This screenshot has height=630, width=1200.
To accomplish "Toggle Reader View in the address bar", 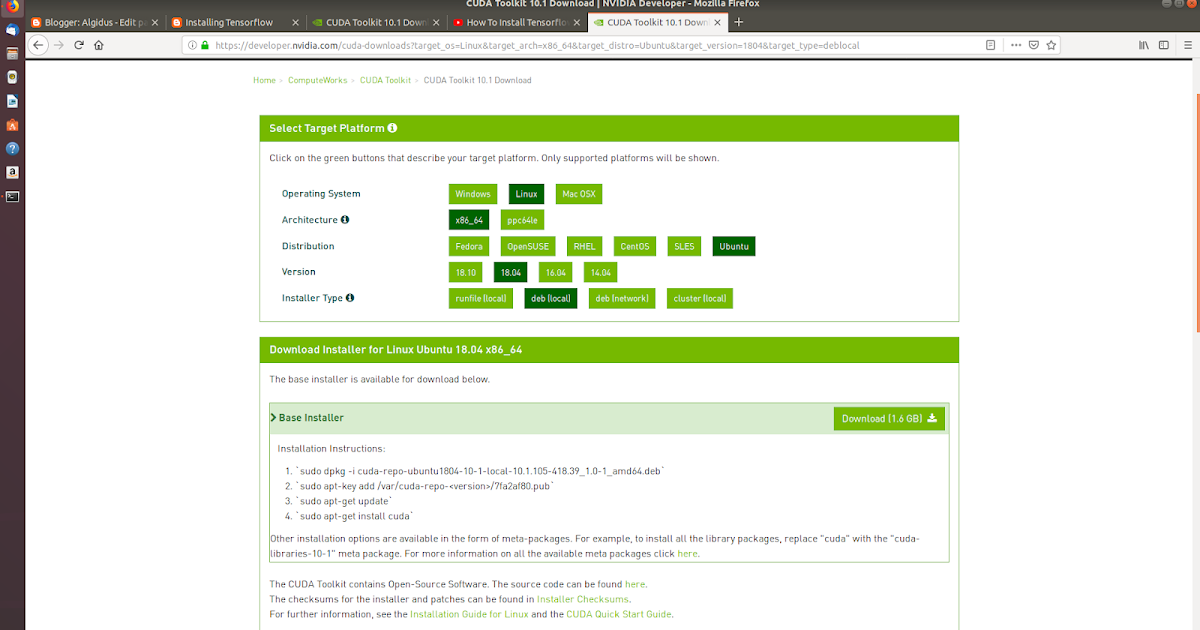I will [990, 45].
